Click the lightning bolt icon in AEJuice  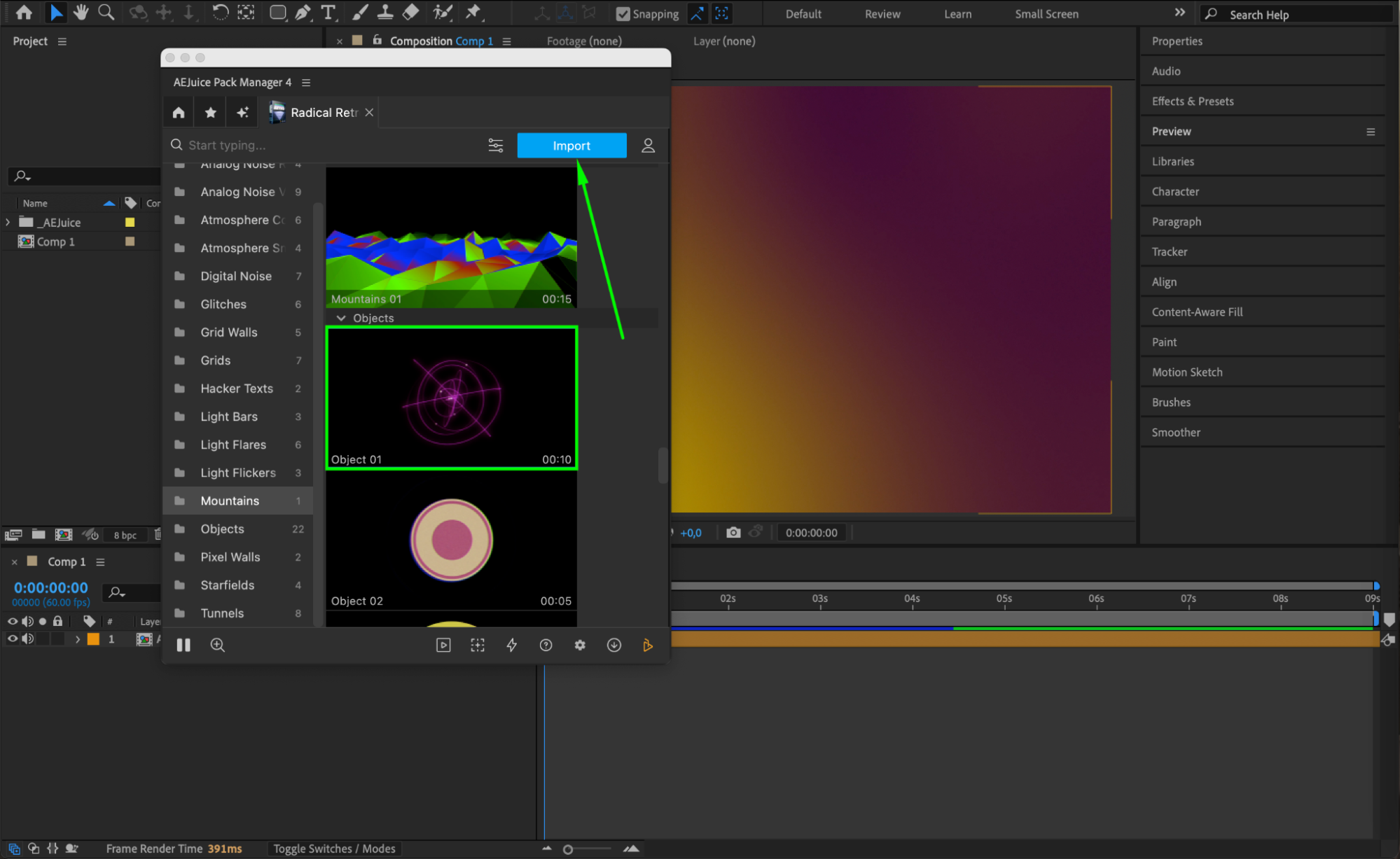pyautogui.click(x=511, y=645)
